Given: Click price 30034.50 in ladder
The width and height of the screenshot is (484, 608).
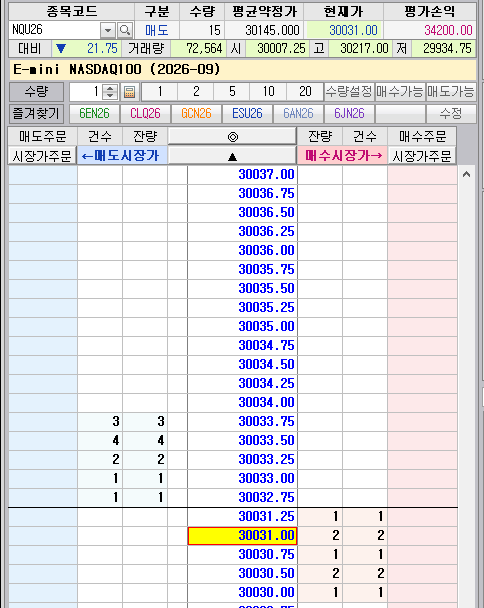Looking at the screenshot, I should pyautogui.click(x=242, y=364).
